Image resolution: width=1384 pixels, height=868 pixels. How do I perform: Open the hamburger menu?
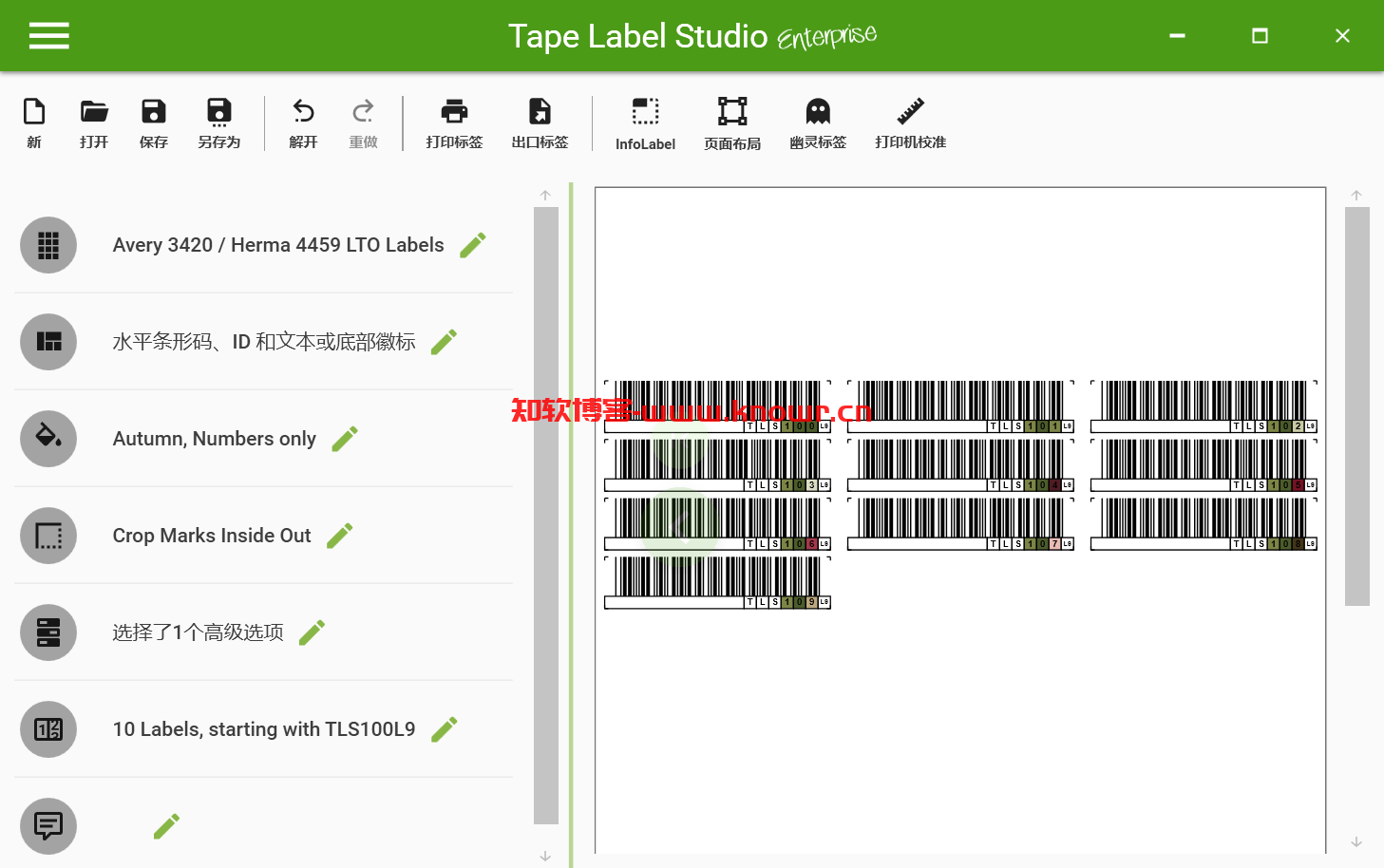(49, 36)
